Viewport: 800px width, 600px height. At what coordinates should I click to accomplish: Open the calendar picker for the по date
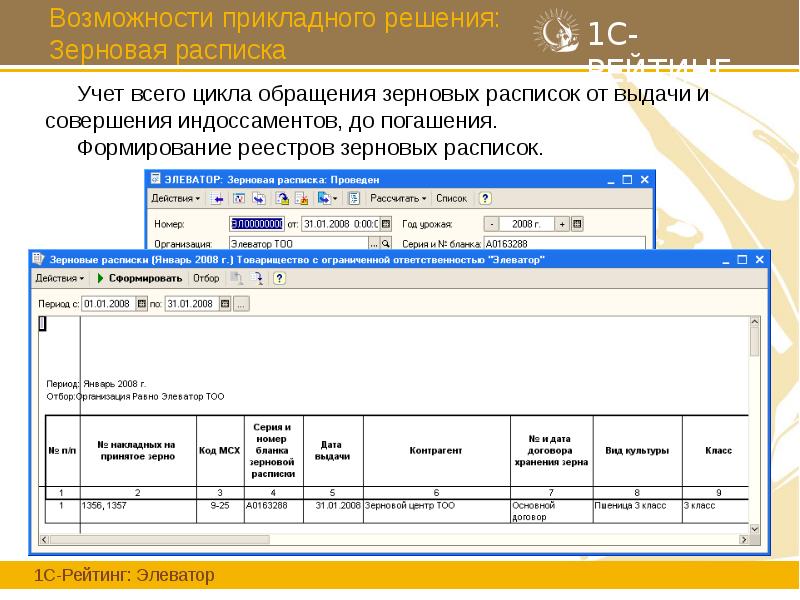(224, 304)
